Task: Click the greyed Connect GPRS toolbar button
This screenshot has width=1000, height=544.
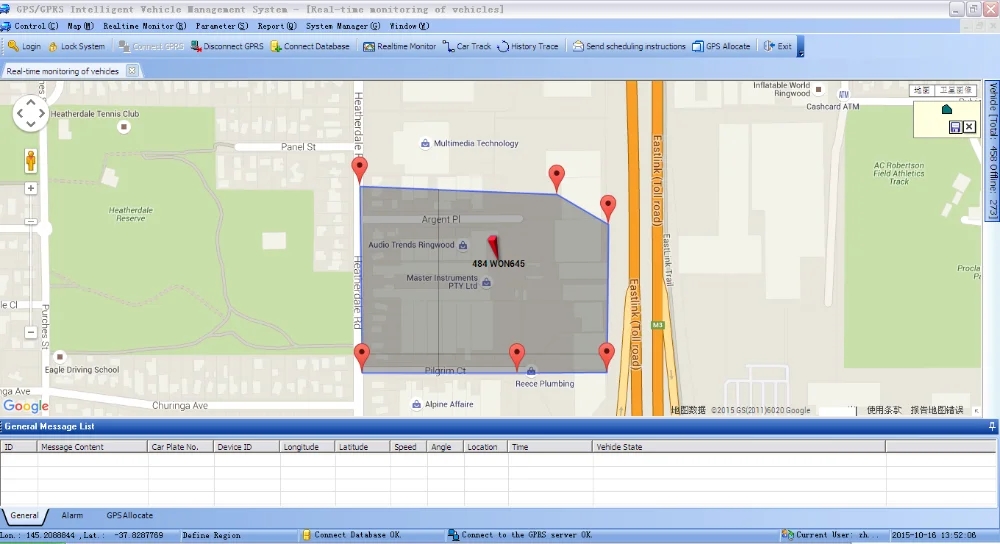Action: coord(151,47)
